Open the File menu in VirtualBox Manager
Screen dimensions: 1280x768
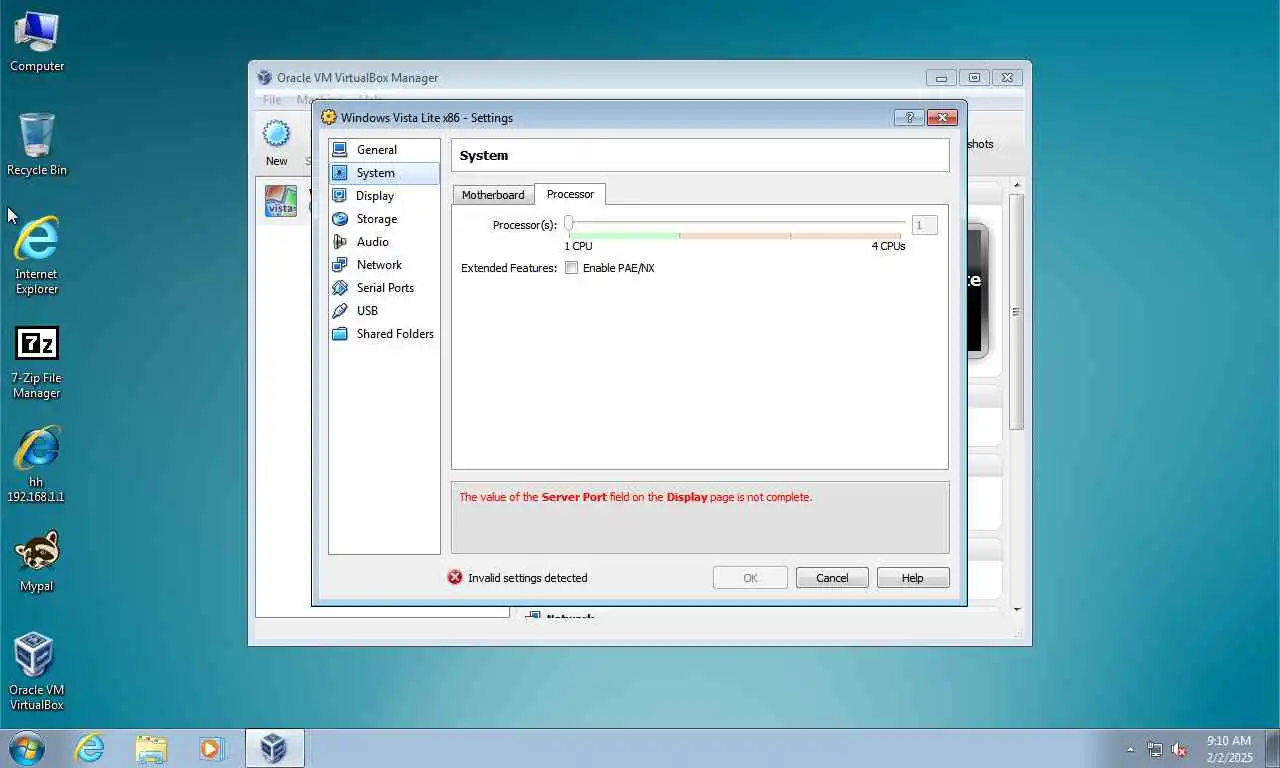click(272, 100)
